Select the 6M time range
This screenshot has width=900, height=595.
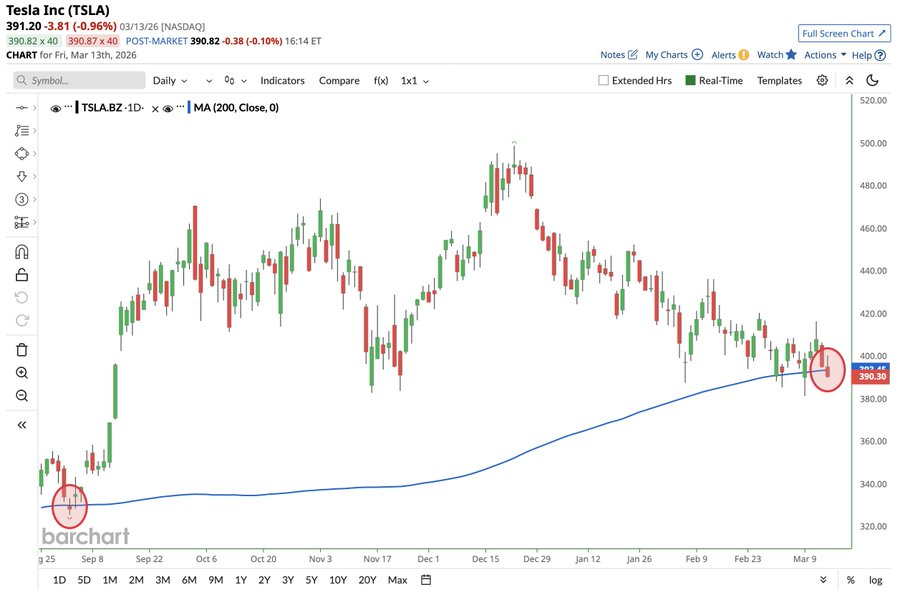(189, 580)
